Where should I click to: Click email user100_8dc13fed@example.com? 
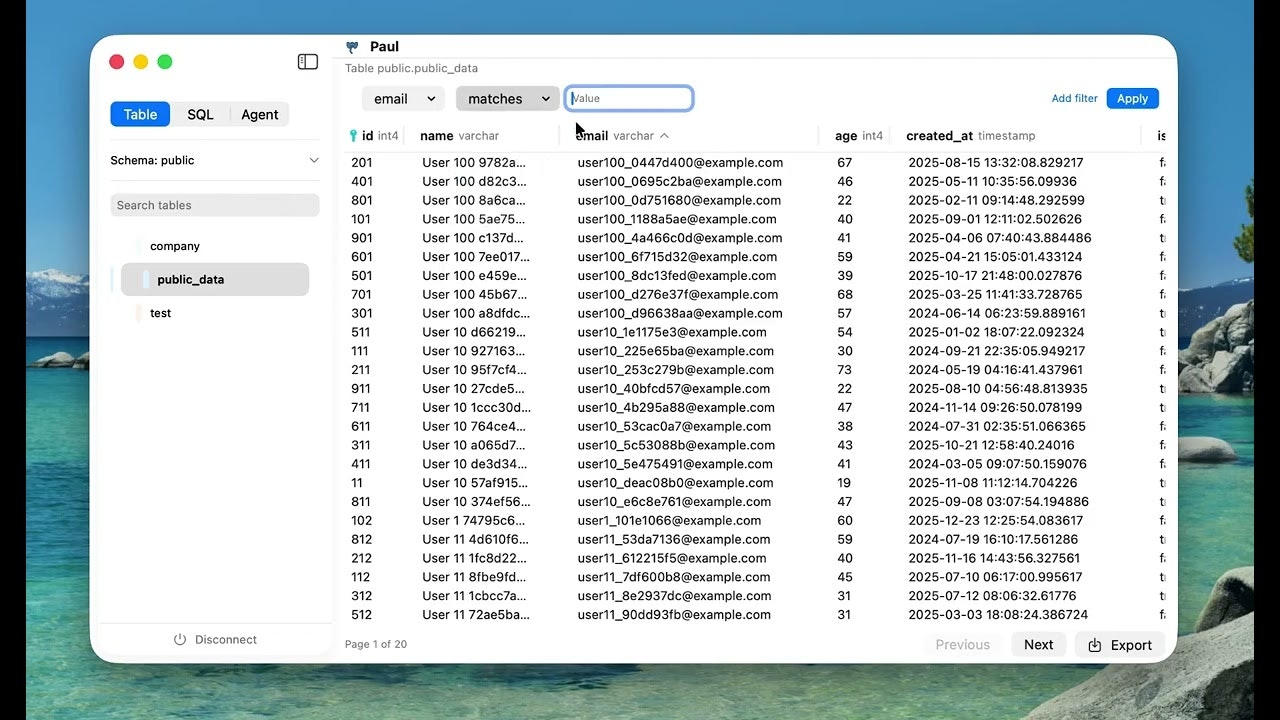pyautogui.click(x=677, y=276)
